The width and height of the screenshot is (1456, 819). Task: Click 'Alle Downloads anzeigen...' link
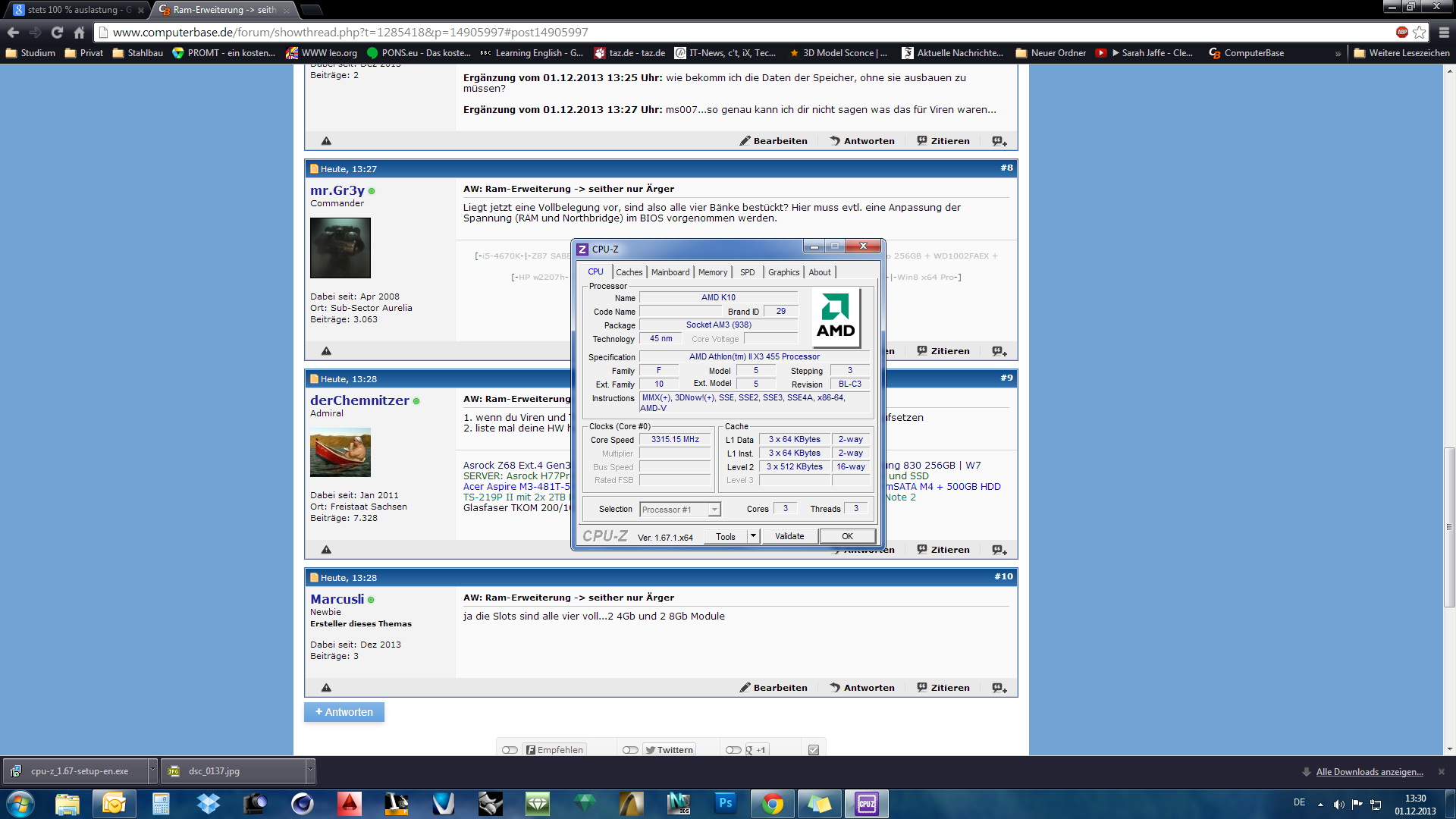(1370, 772)
